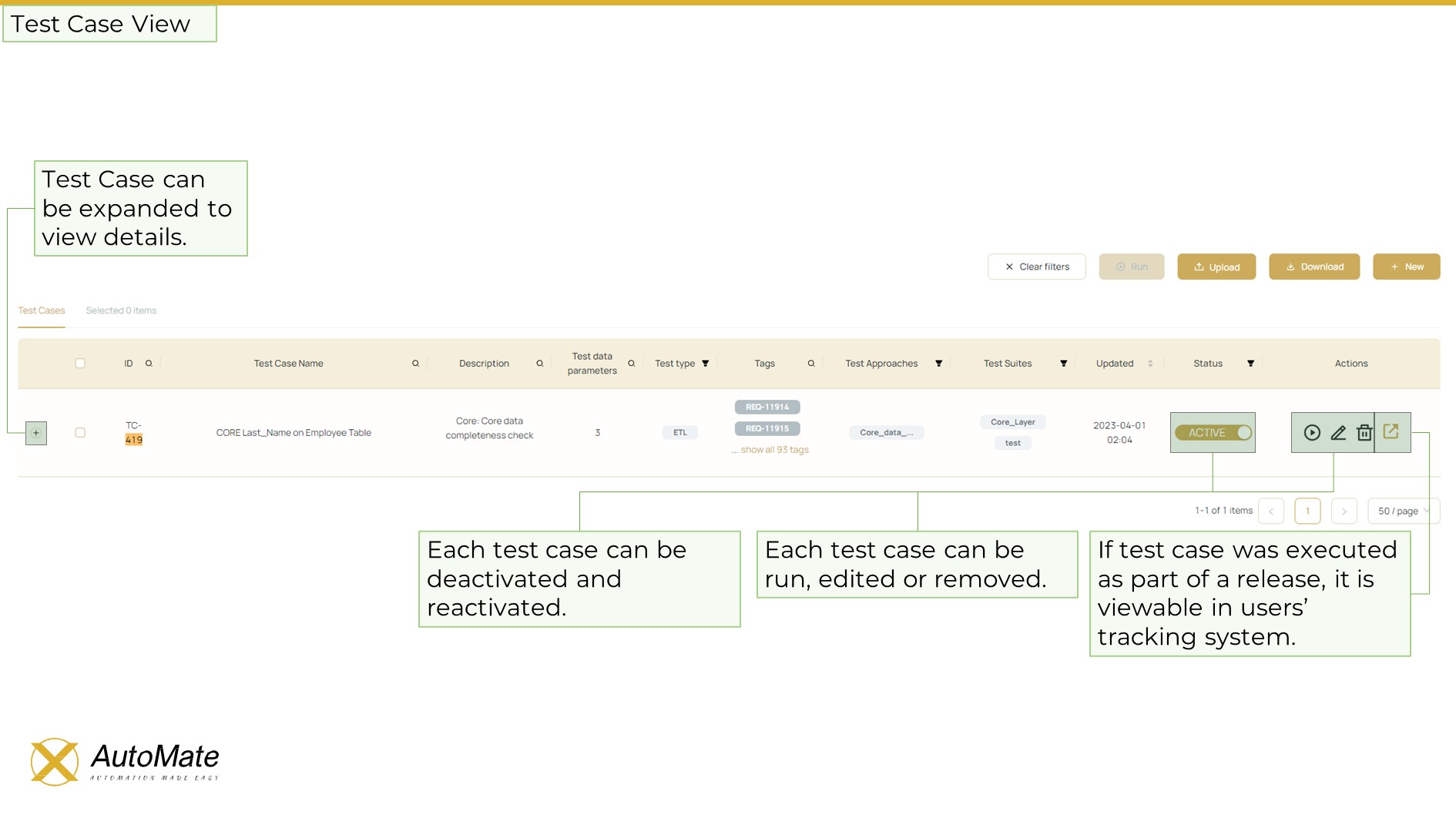Open the external tracking system link icon
The height and width of the screenshot is (815, 1456).
[1393, 432]
